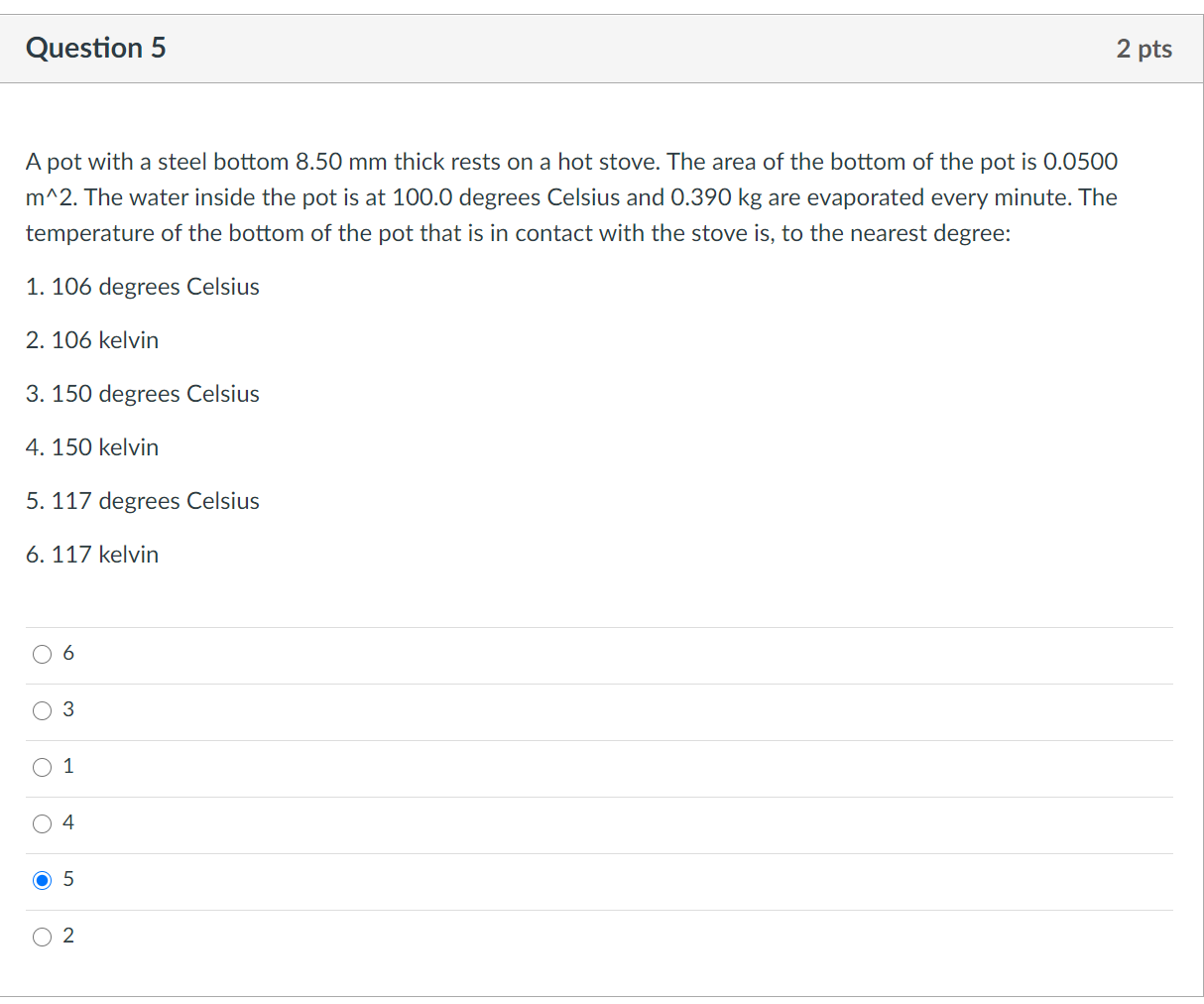Click answer label 3 next to its radio
1204x1004 pixels.
(67, 709)
